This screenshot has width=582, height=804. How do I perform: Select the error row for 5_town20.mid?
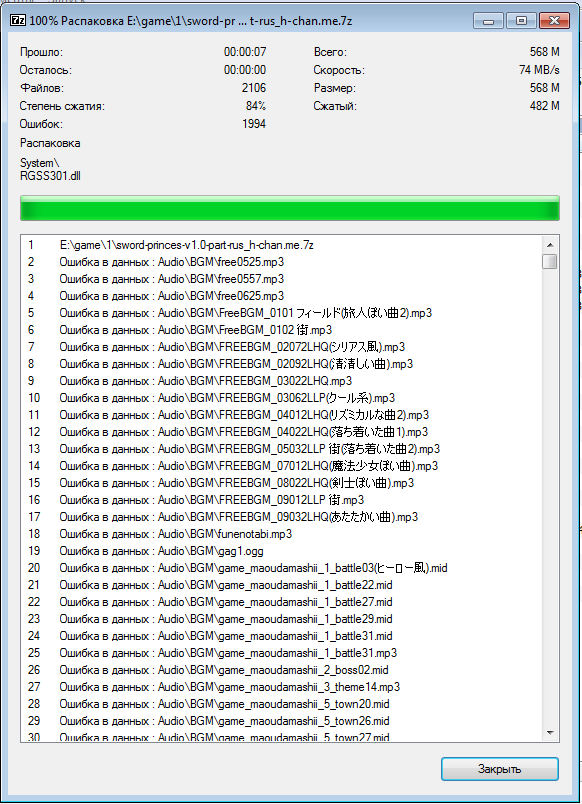(281, 704)
